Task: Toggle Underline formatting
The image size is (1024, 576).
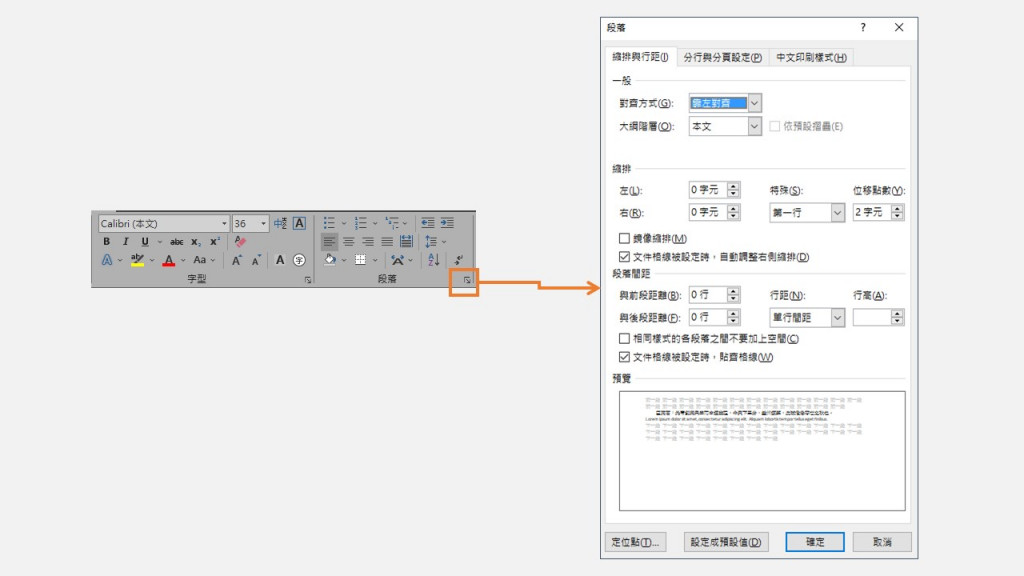Action: coord(144,242)
